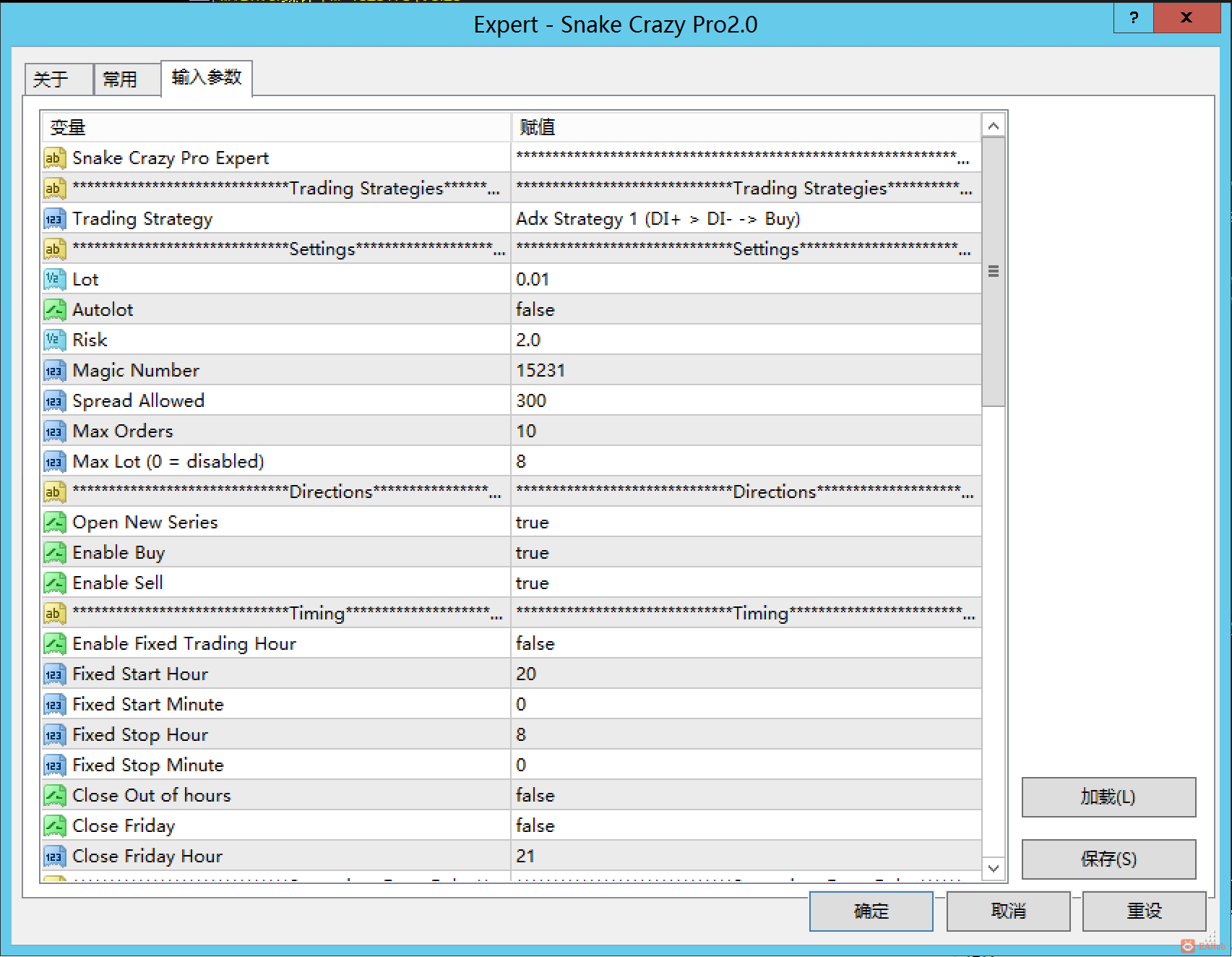The width and height of the screenshot is (1232, 957).
Task: Select the Risk value 2.0
Action: [746, 340]
